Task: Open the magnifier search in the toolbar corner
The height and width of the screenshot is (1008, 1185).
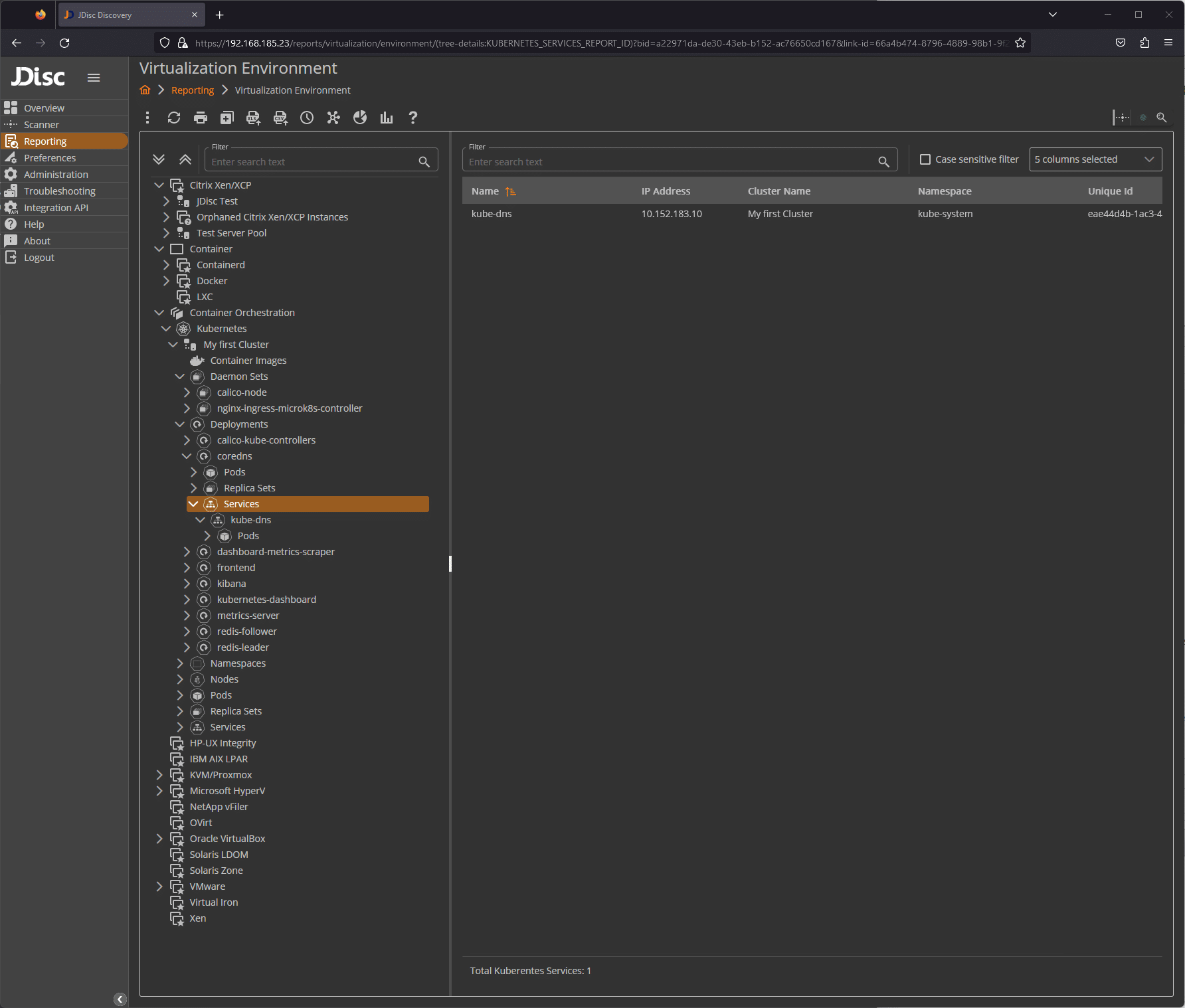Action: pyautogui.click(x=1162, y=118)
